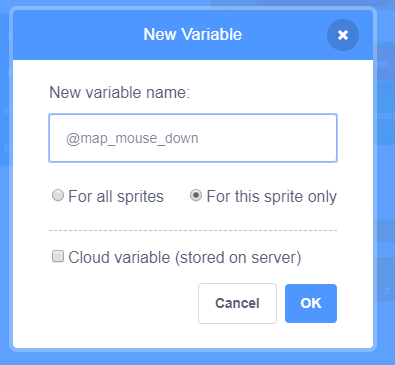Click the "Cloud variable (stored on server)" label
This screenshot has width=395, height=365.
185,257
